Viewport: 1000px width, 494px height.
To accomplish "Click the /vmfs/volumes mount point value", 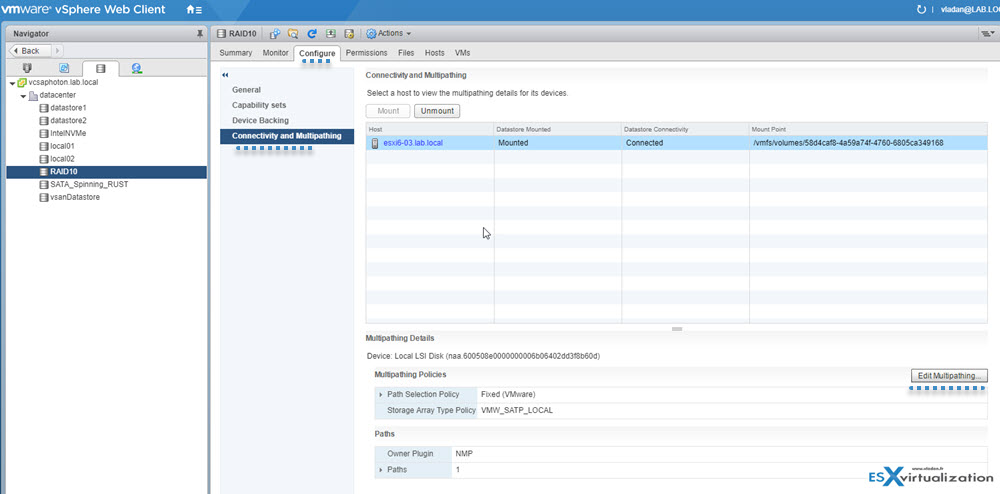I will (x=848, y=143).
